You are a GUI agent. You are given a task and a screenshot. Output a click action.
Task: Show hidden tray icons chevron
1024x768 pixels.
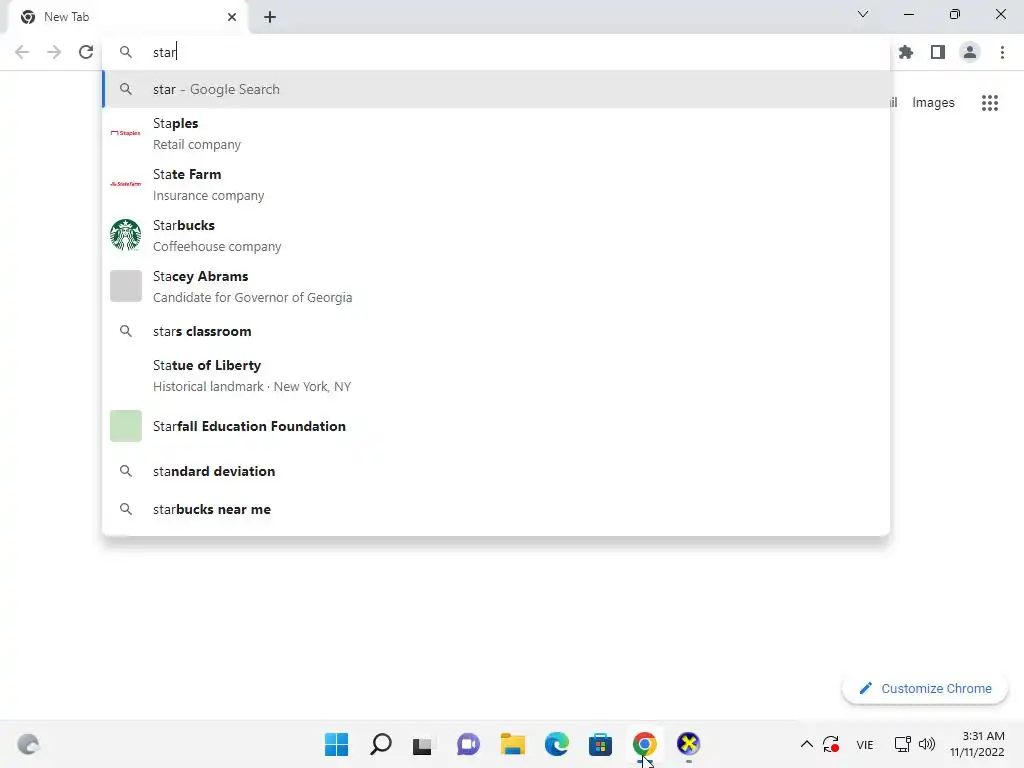coord(807,744)
